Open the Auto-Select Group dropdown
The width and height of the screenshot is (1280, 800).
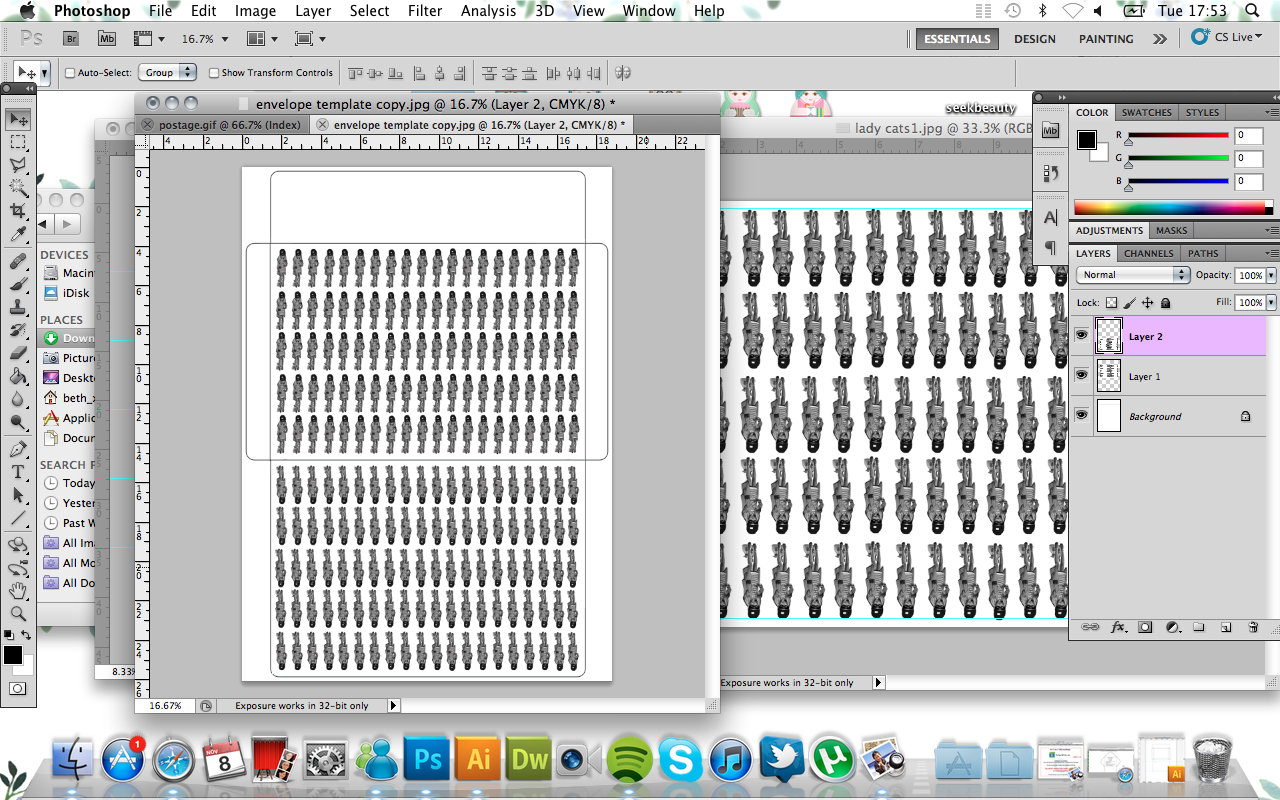coord(167,72)
